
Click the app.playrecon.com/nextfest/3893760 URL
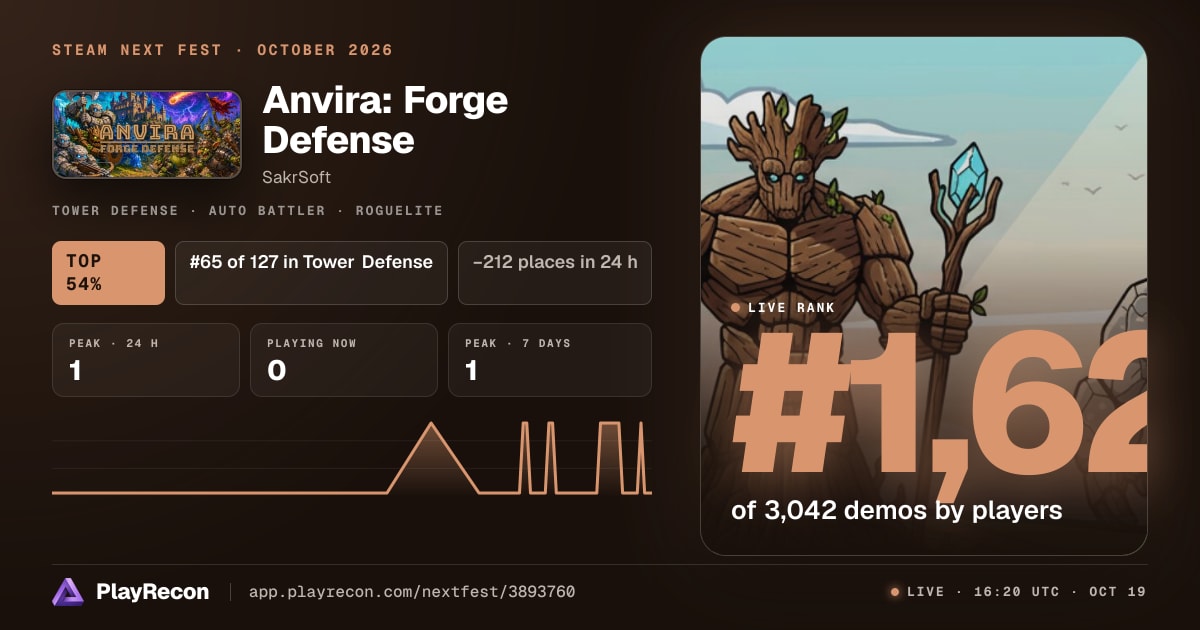click(x=412, y=592)
